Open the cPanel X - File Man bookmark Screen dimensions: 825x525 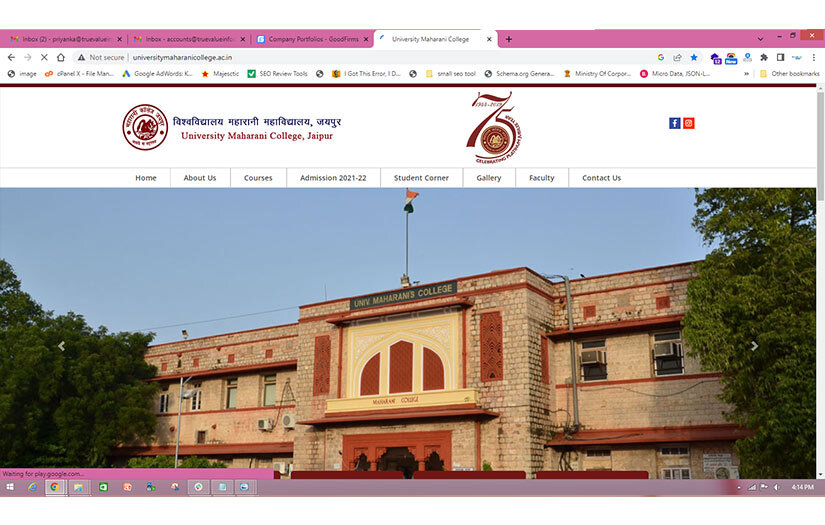(79, 74)
